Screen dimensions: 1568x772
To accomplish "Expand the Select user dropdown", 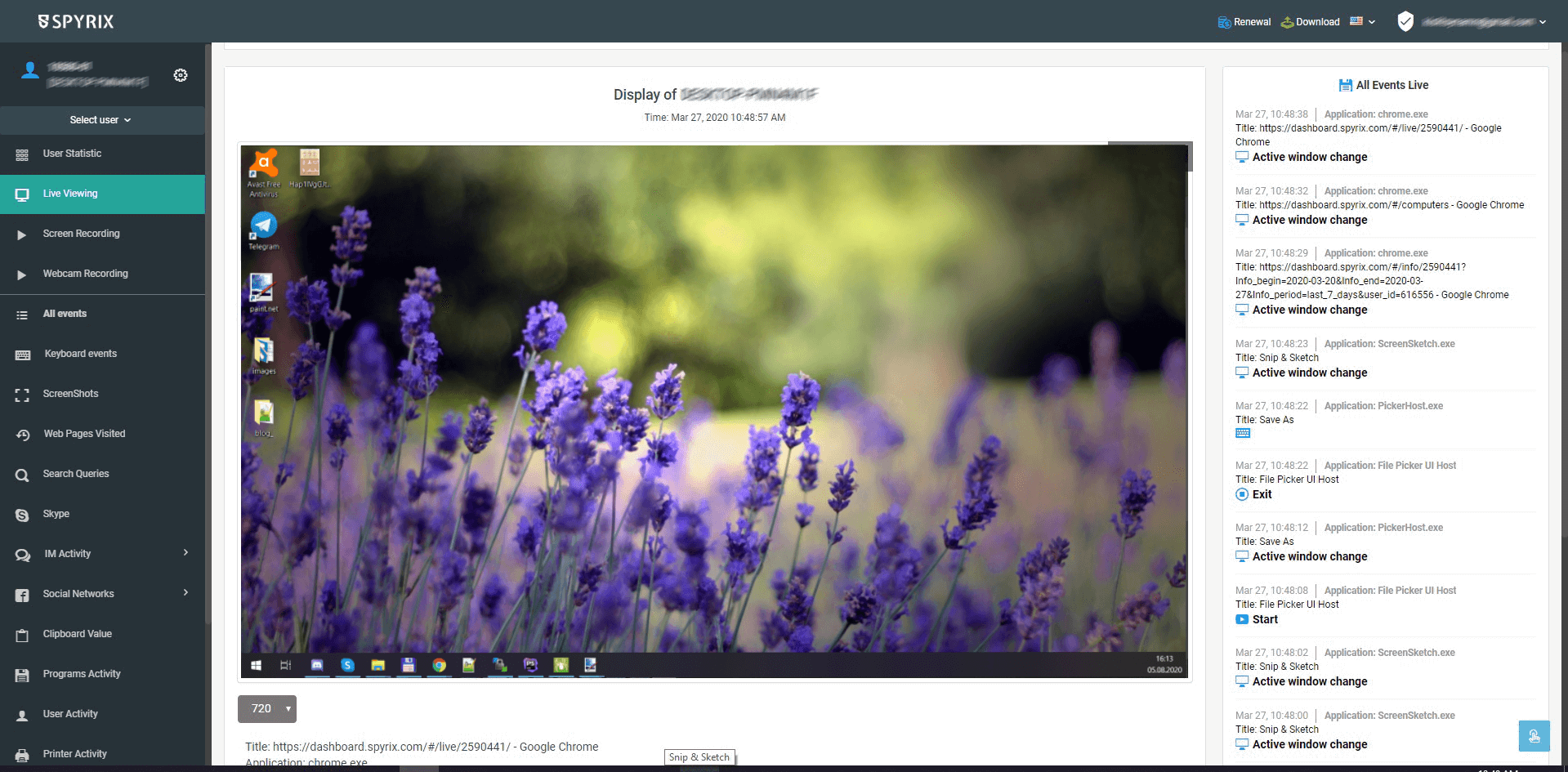I will click(x=101, y=120).
